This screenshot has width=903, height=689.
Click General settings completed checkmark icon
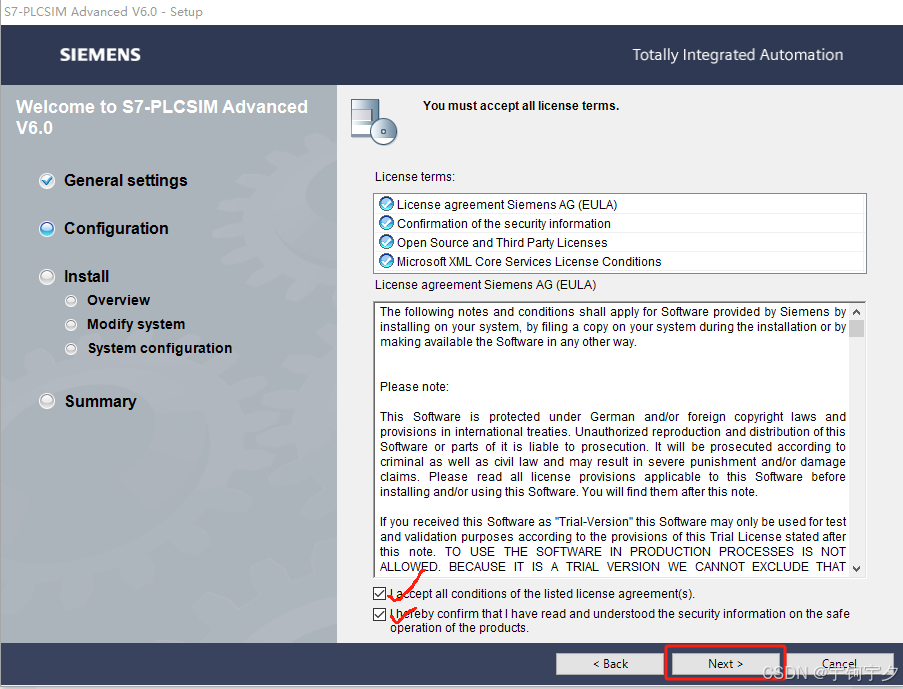click(x=47, y=181)
